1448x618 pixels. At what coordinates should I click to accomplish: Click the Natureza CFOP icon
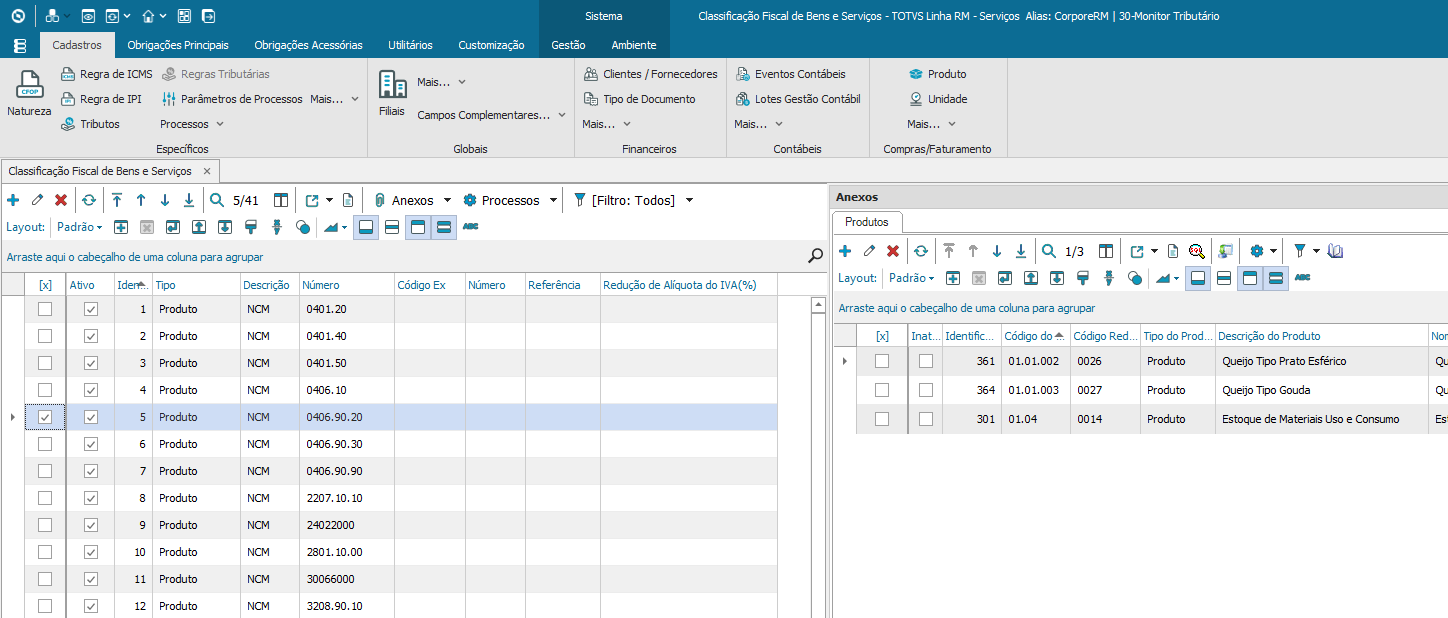tap(29, 86)
